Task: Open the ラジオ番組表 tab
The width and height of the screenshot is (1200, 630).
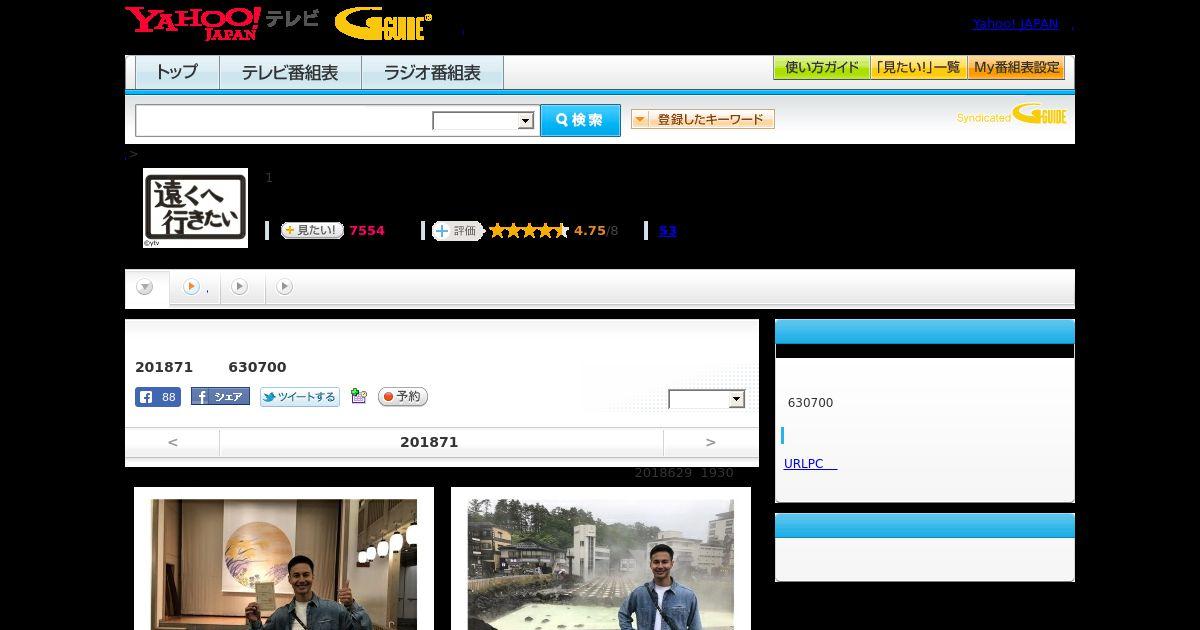Action: (x=432, y=72)
